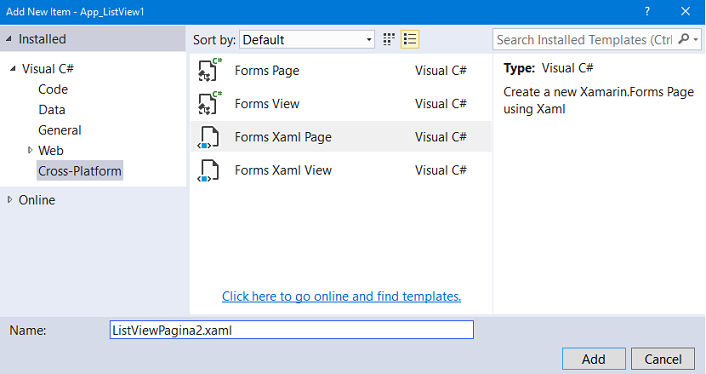Open the help question mark button

point(647,11)
